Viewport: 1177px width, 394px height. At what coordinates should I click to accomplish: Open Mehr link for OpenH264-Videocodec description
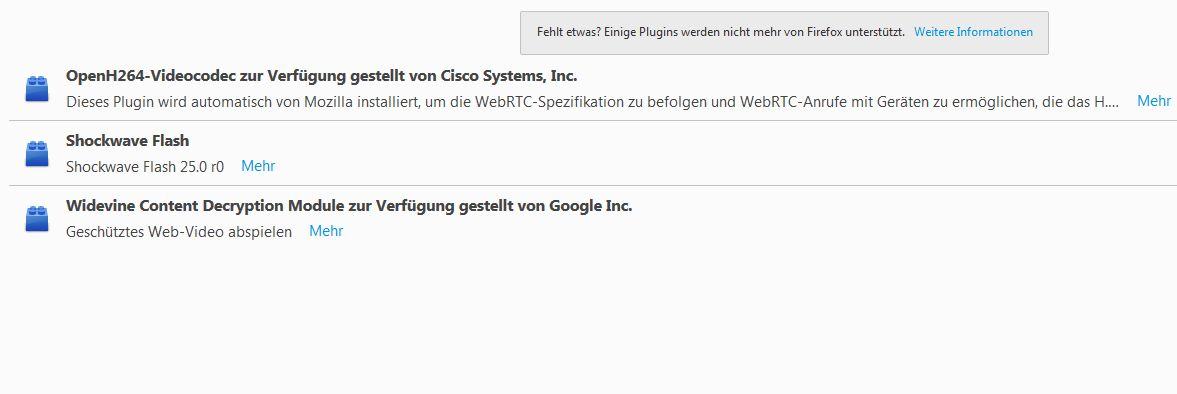coord(1154,101)
